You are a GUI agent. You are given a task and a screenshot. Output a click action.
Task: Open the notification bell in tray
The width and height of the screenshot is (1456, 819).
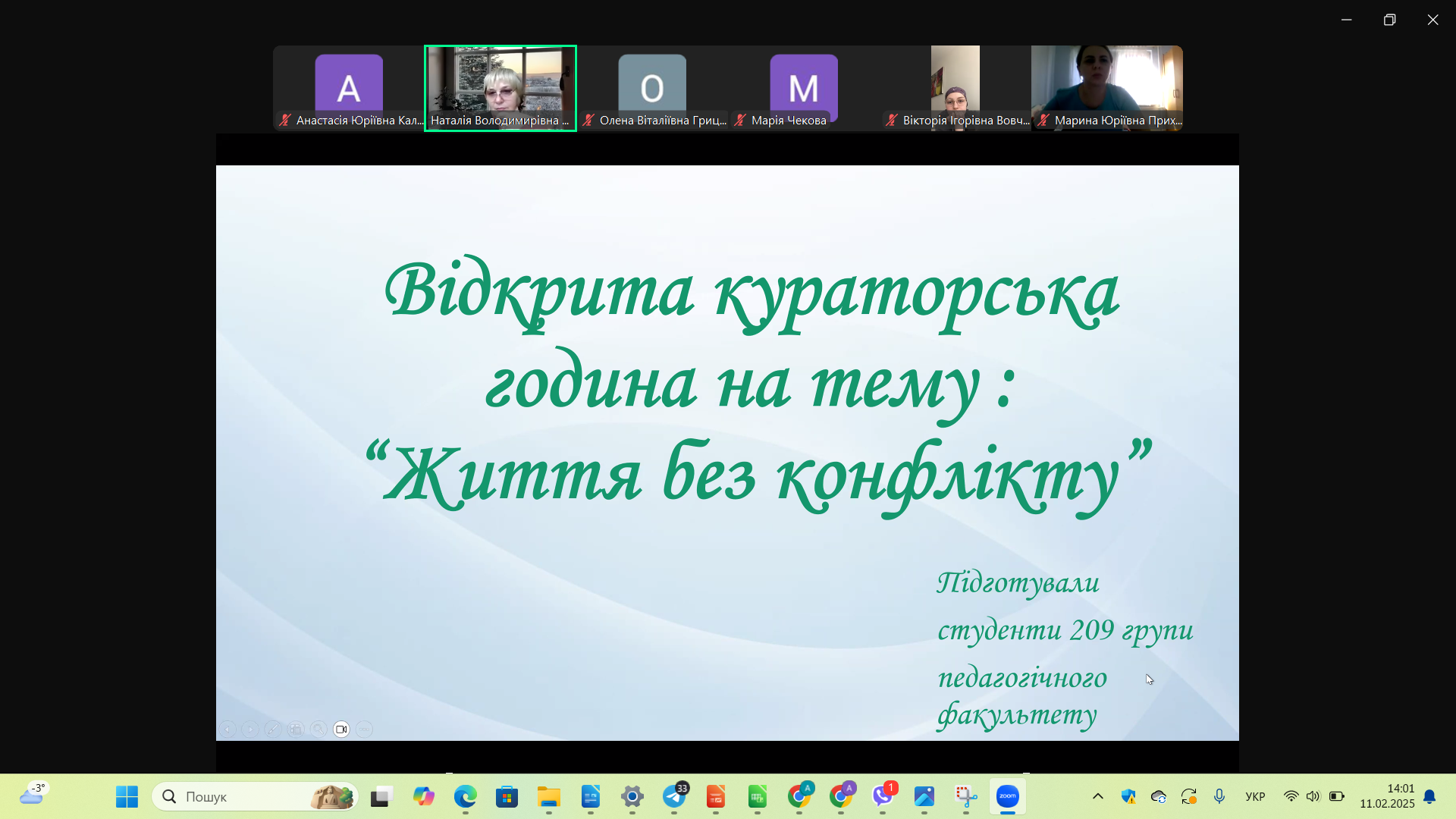tap(1429, 796)
